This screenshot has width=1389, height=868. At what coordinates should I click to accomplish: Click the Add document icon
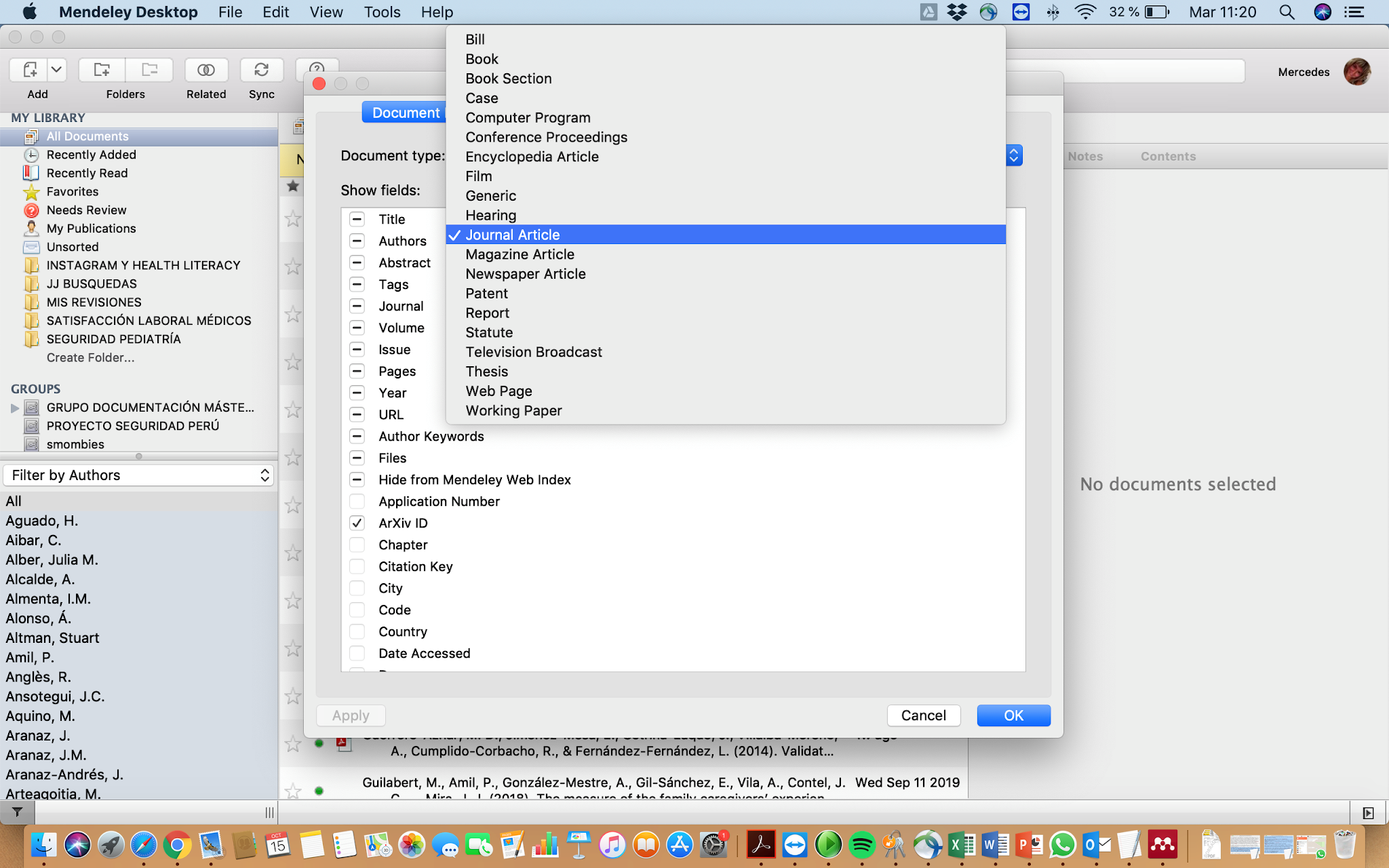pyautogui.click(x=30, y=70)
